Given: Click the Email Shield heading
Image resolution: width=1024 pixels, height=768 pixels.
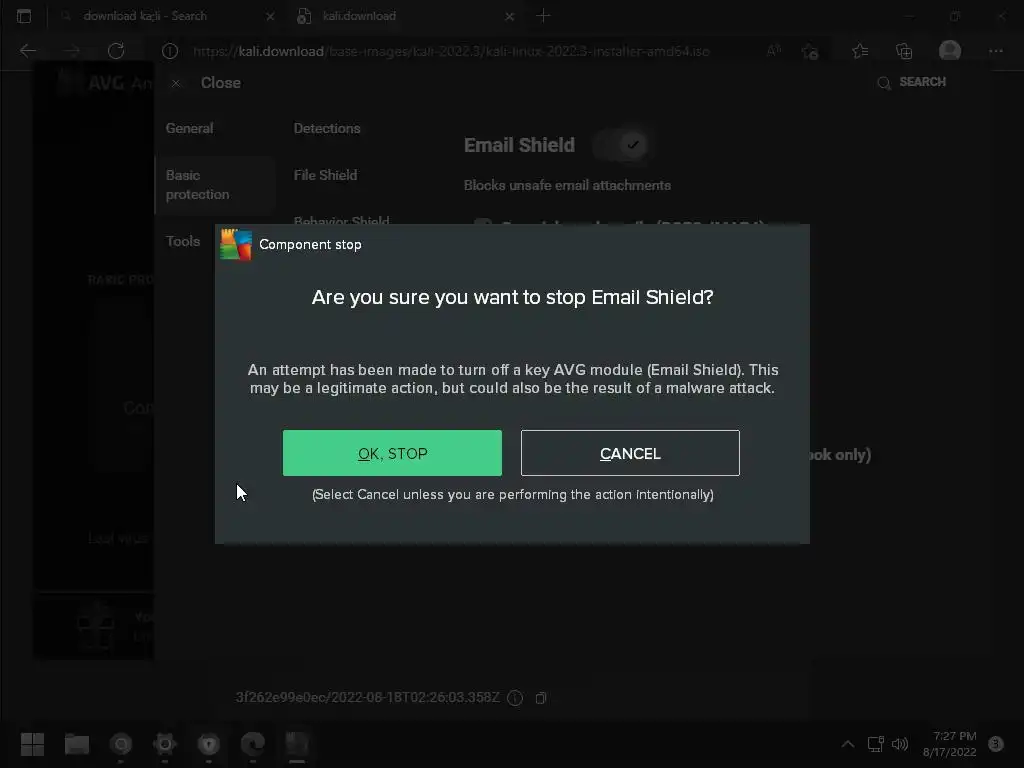Looking at the screenshot, I should click(519, 145).
